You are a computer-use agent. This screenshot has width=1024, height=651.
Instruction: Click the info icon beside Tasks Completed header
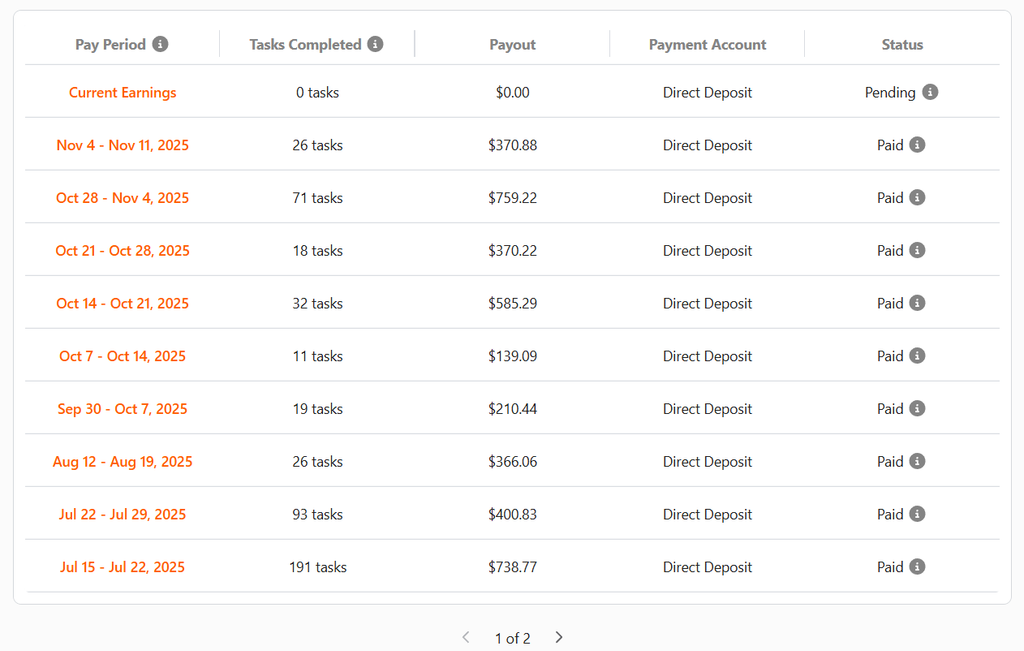(375, 44)
